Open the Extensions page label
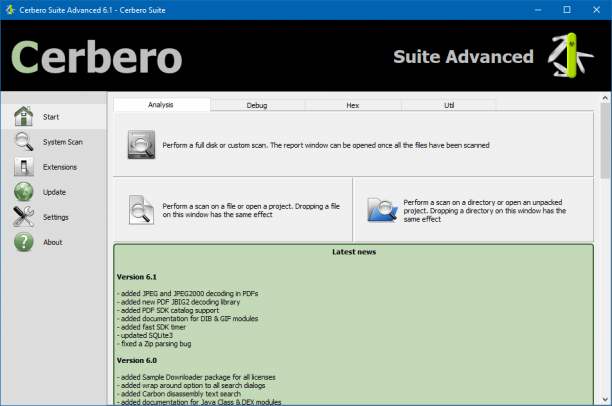Image resolution: width=612 pixels, height=406 pixels. point(60,167)
